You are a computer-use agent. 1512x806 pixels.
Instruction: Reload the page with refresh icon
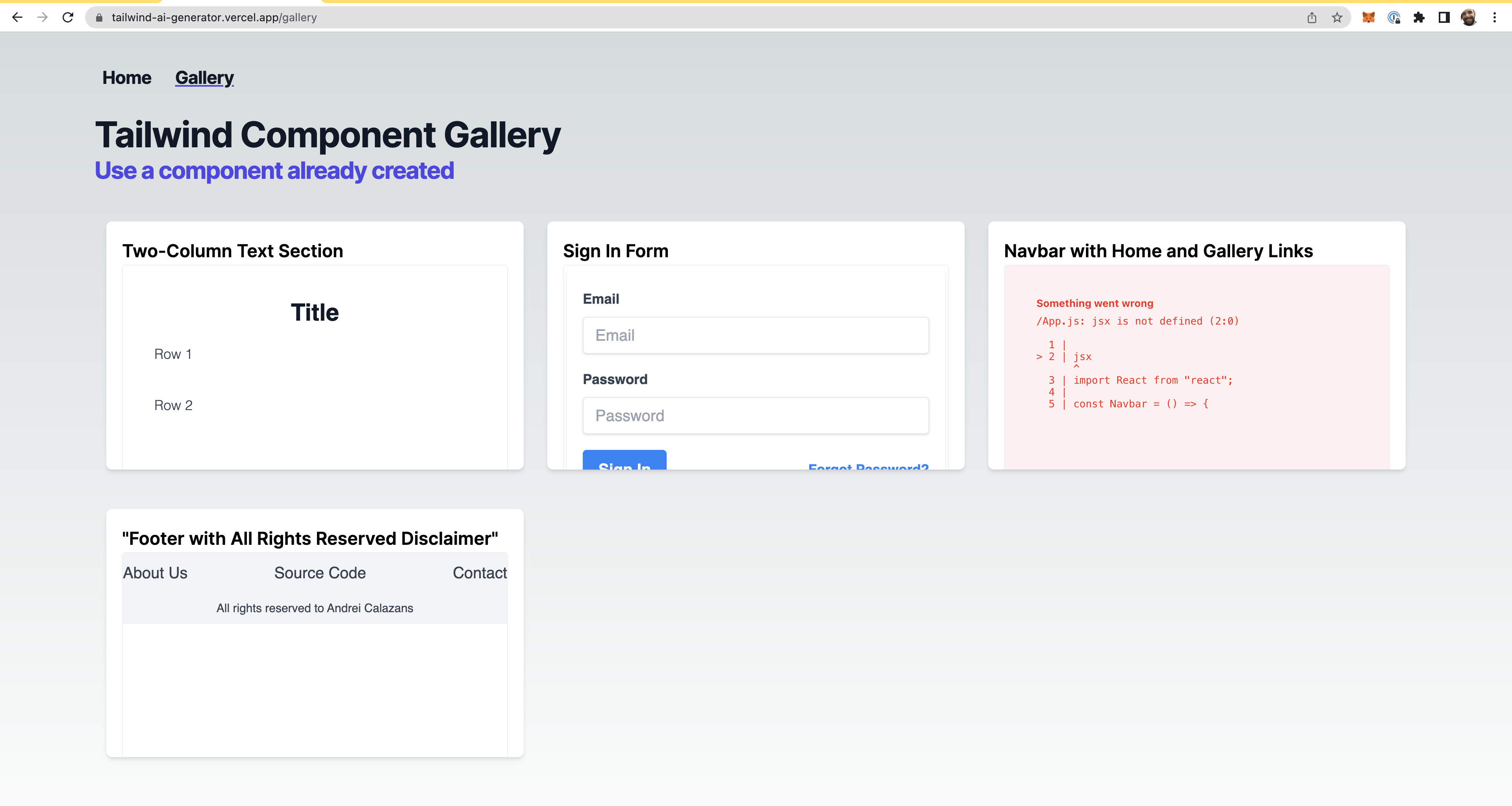click(68, 18)
